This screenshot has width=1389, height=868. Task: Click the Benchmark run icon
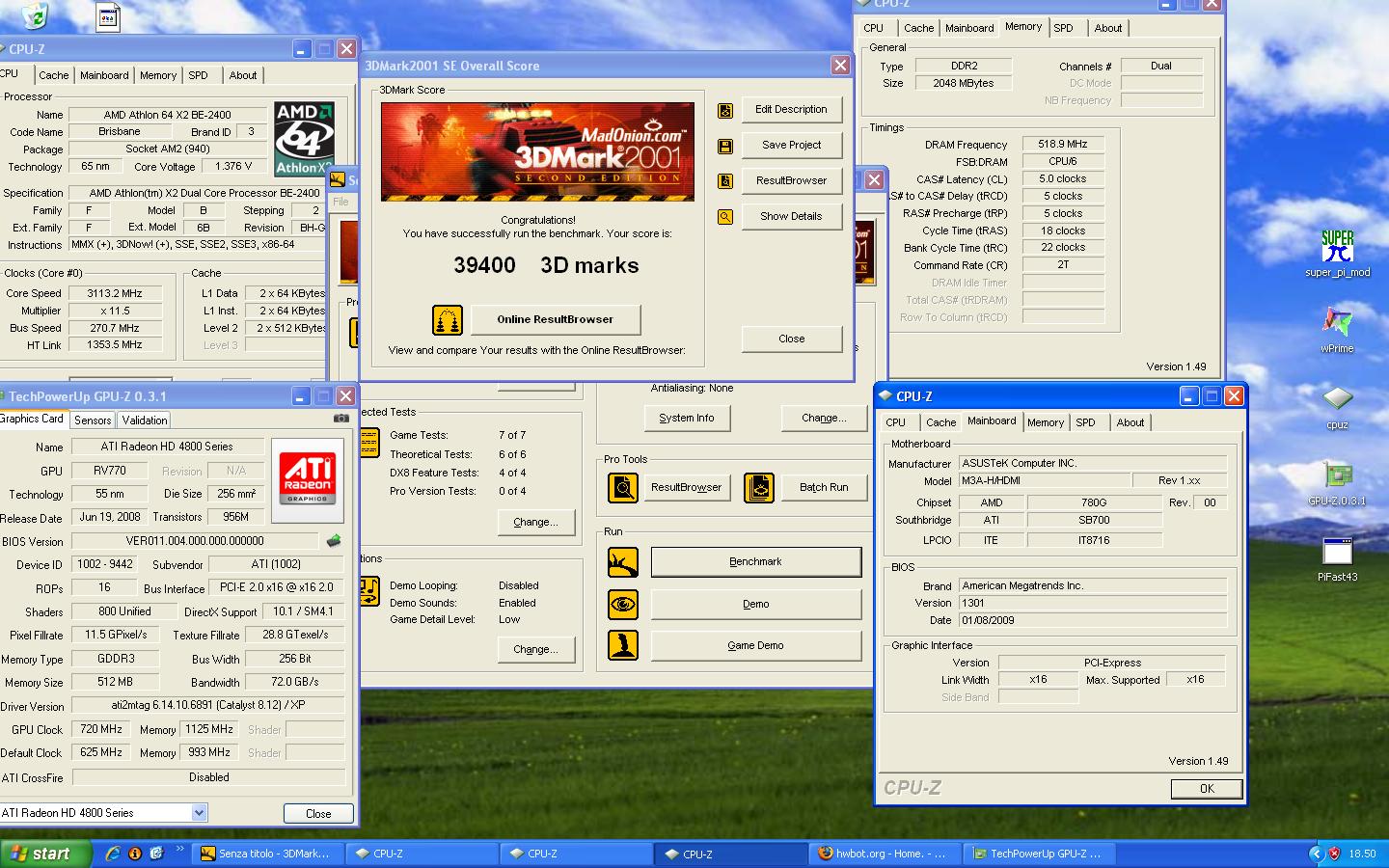623,561
